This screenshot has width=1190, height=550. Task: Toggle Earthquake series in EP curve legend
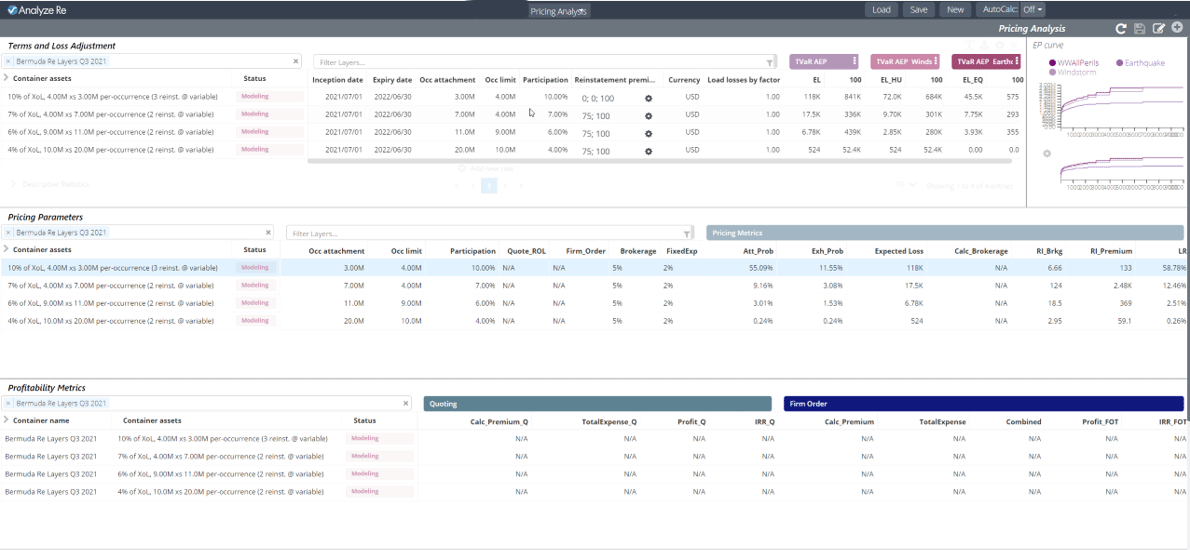click(x=1144, y=63)
